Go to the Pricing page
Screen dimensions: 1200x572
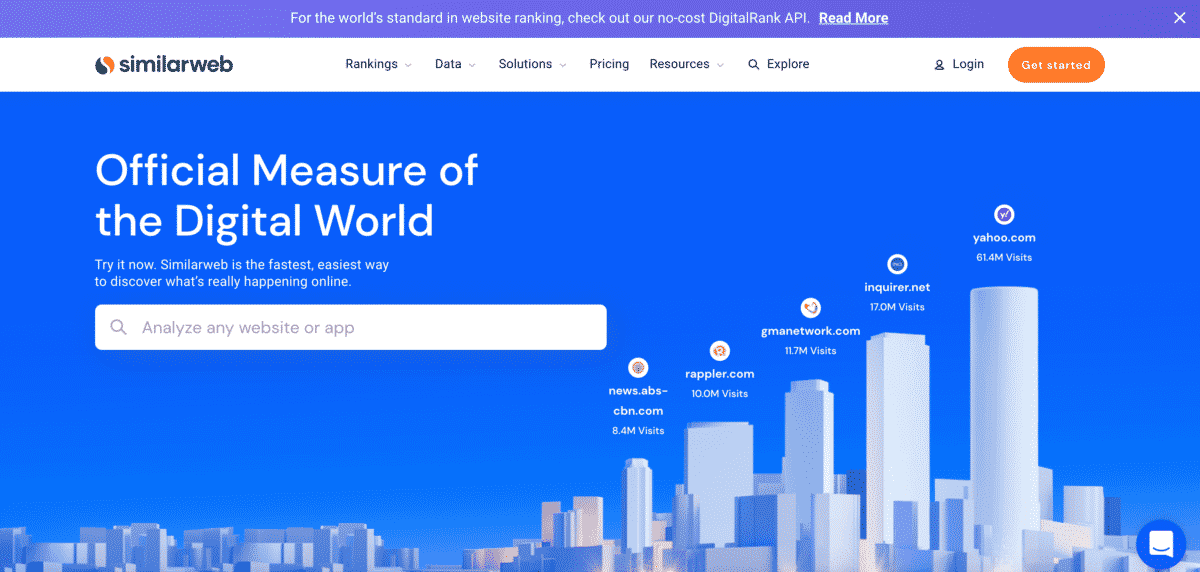[609, 64]
